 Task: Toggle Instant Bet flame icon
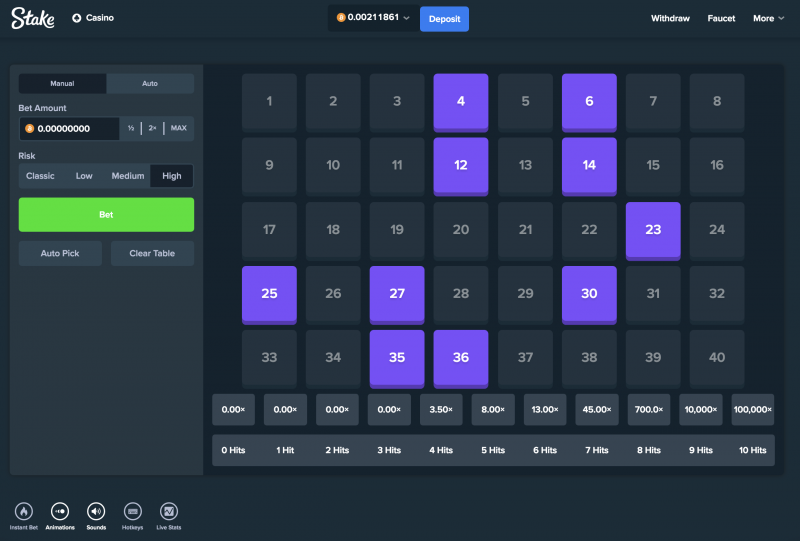point(23,511)
